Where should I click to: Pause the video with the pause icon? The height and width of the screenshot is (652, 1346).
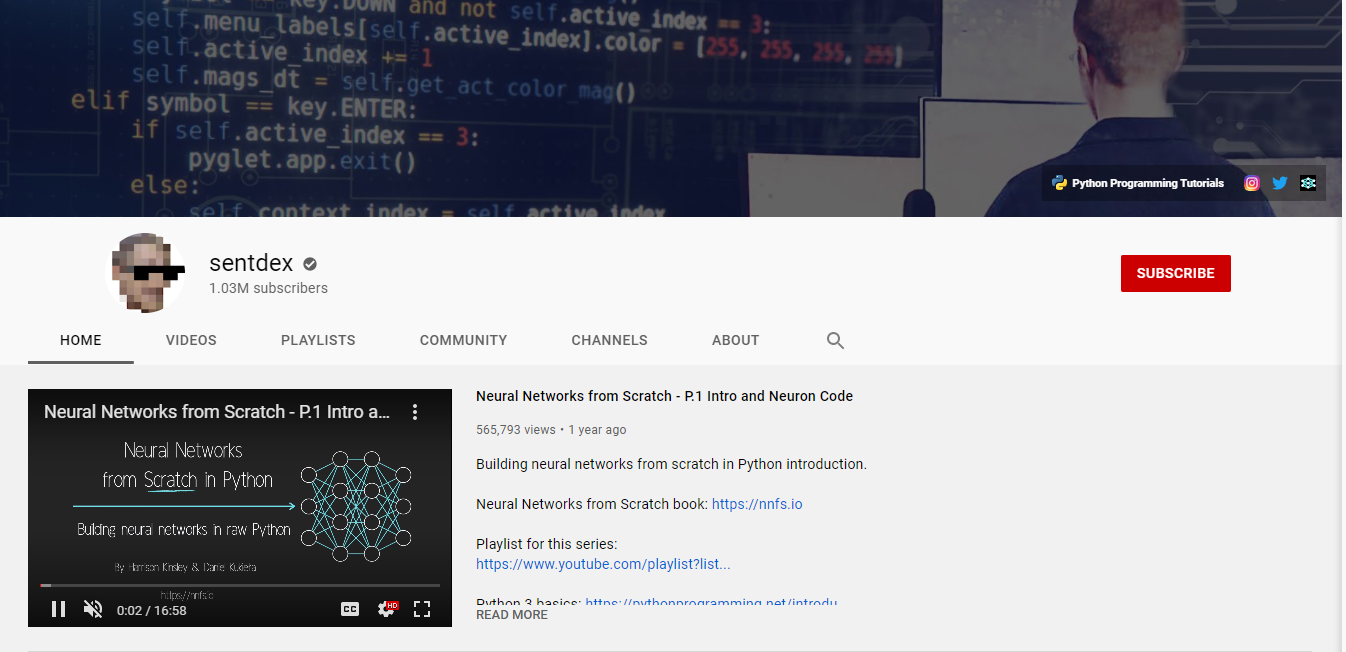[58, 609]
